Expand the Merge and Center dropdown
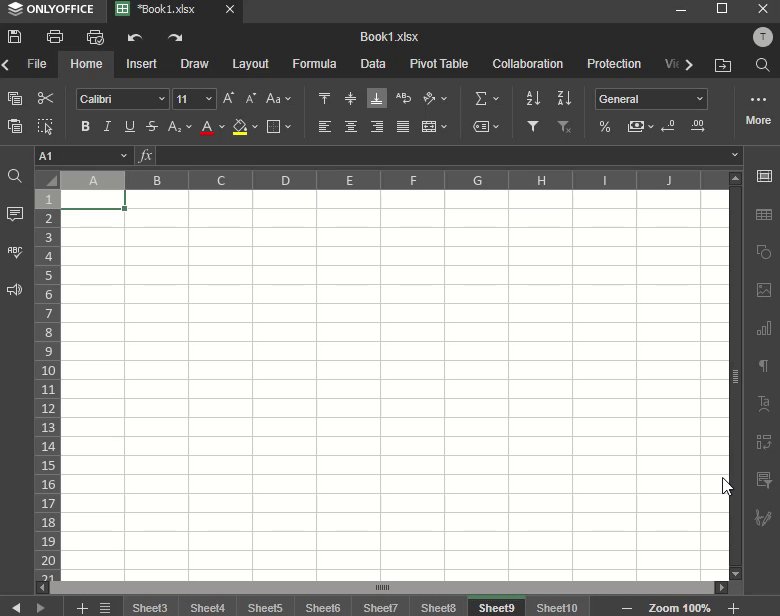Screen dimensions: 780x616 [444, 127]
